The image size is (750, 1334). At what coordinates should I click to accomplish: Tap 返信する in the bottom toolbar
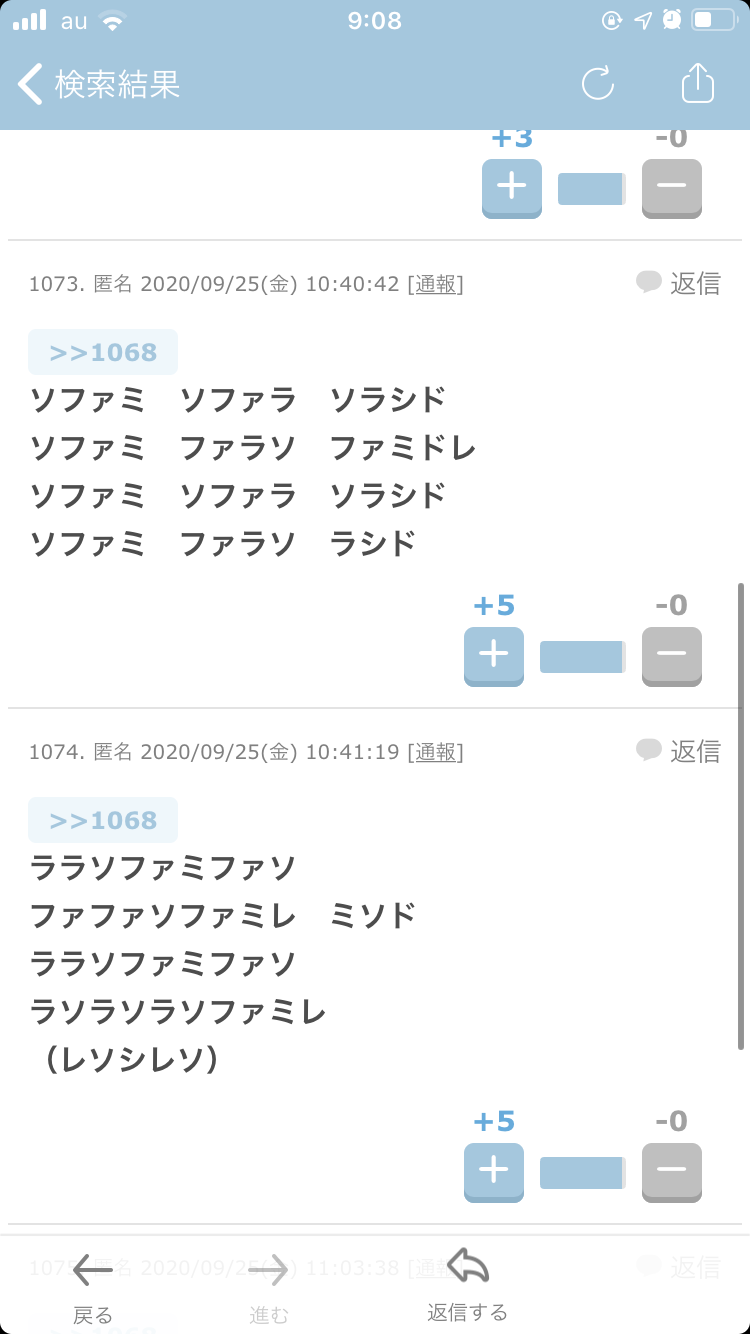coord(468,1285)
